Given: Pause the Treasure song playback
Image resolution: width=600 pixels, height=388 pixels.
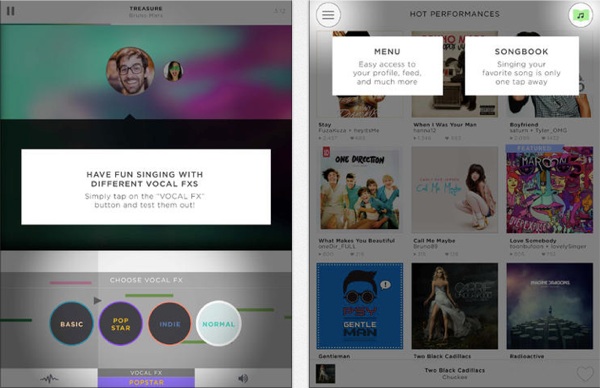Looking at the screenshot, I should click(x=11, y=11).
